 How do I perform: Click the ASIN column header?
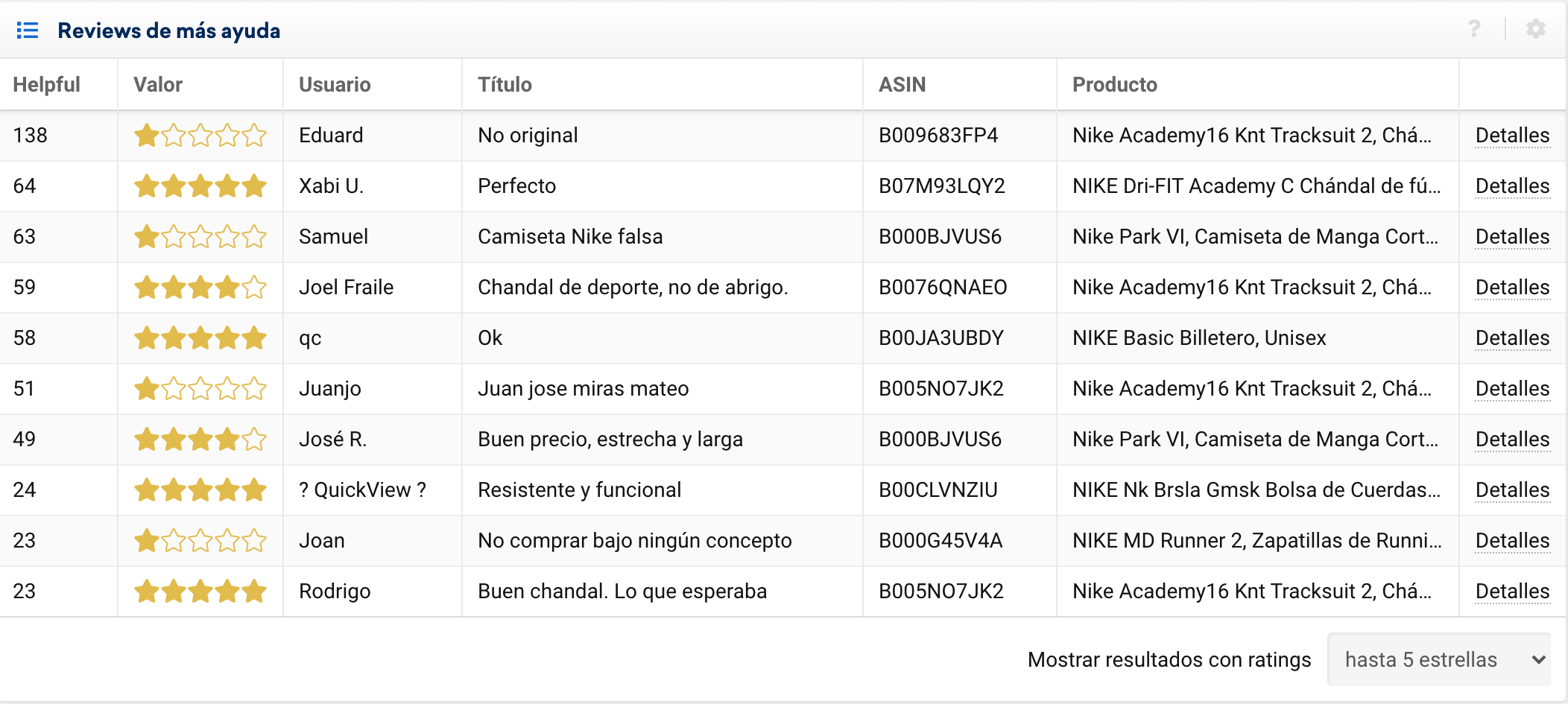pyautogui.click(x=902, y=85)
